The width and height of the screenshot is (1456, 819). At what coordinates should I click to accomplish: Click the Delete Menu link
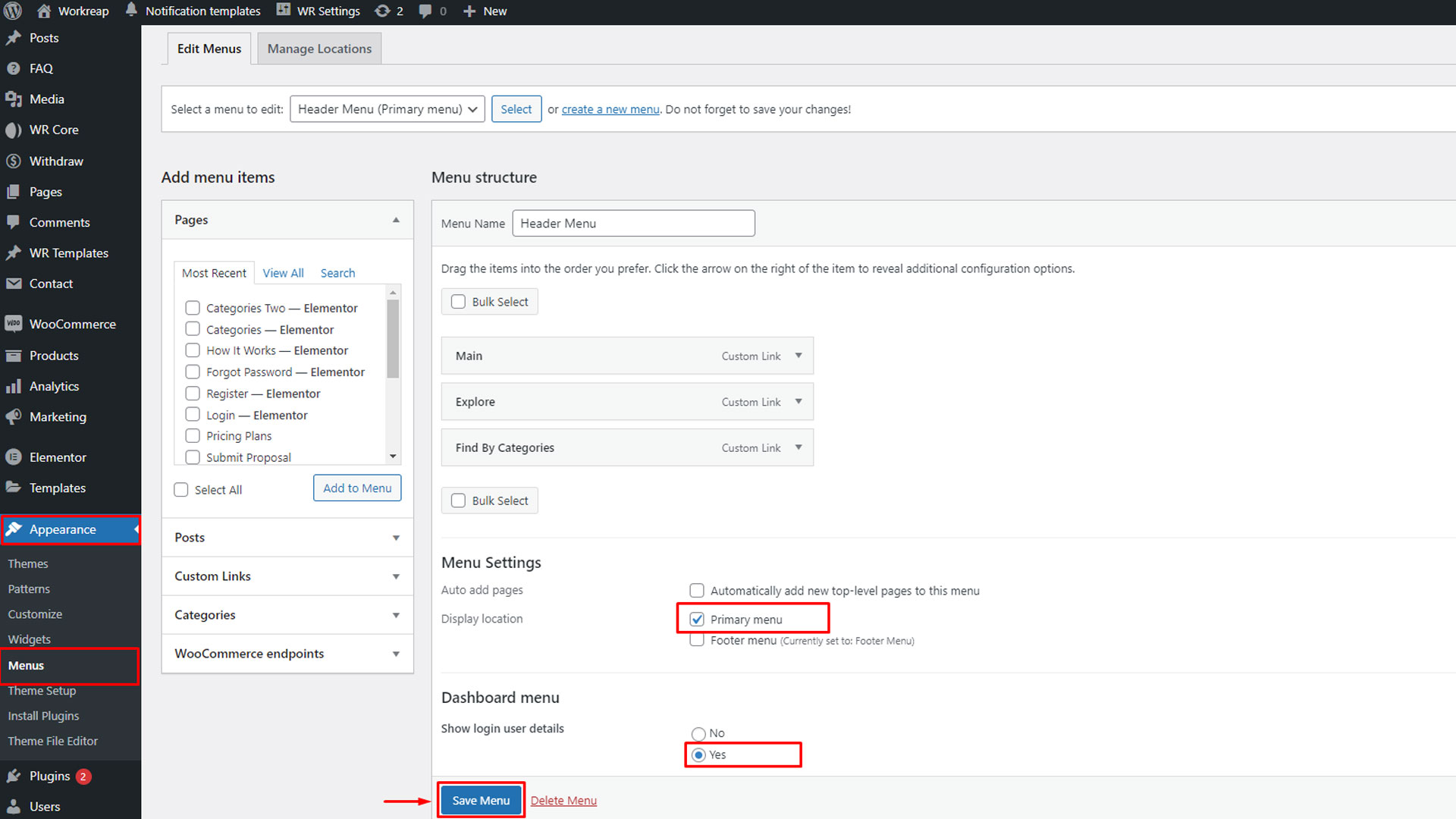(563, 801)
